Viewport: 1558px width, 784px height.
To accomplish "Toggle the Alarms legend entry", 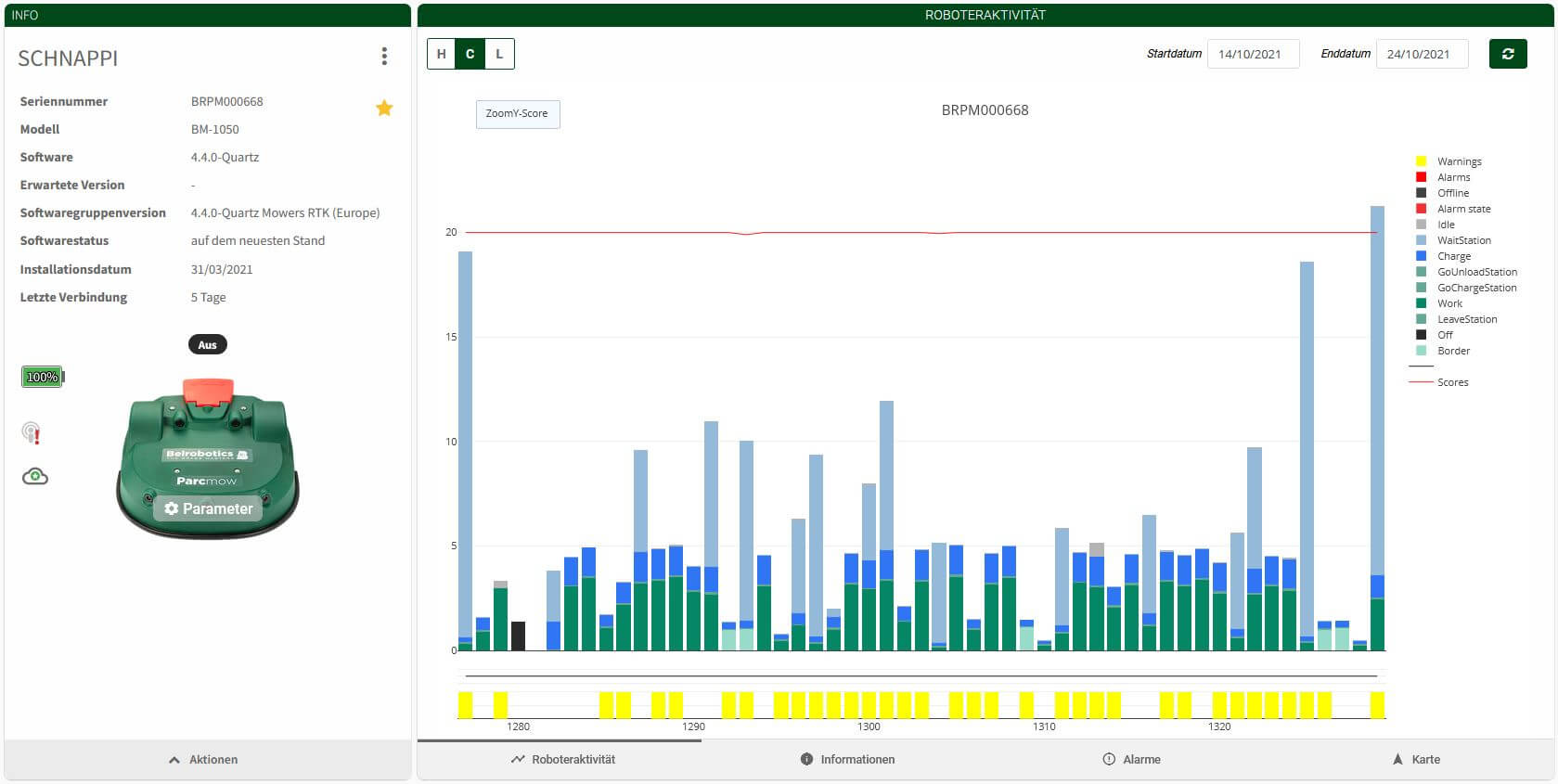I will tap(1443, 177).
